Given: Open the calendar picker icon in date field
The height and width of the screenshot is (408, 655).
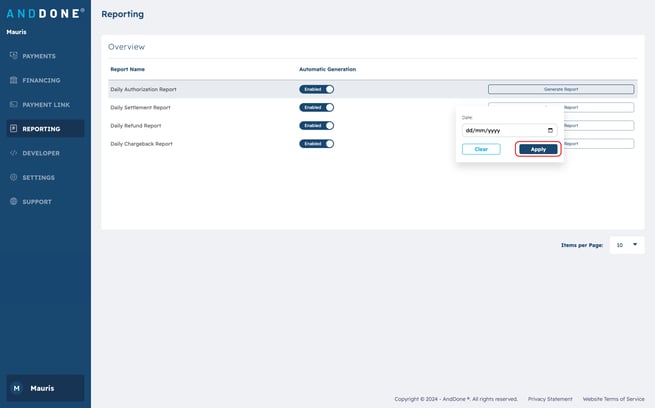Looking at the screenshot, I should pyautogui.click(x=550, y=130).
